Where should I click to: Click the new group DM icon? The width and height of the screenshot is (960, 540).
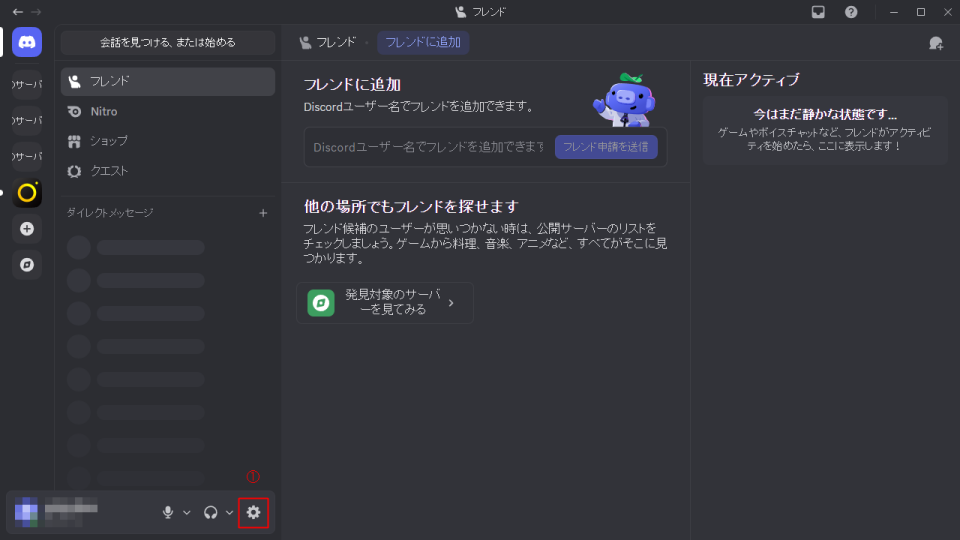[x=935, y=43]
